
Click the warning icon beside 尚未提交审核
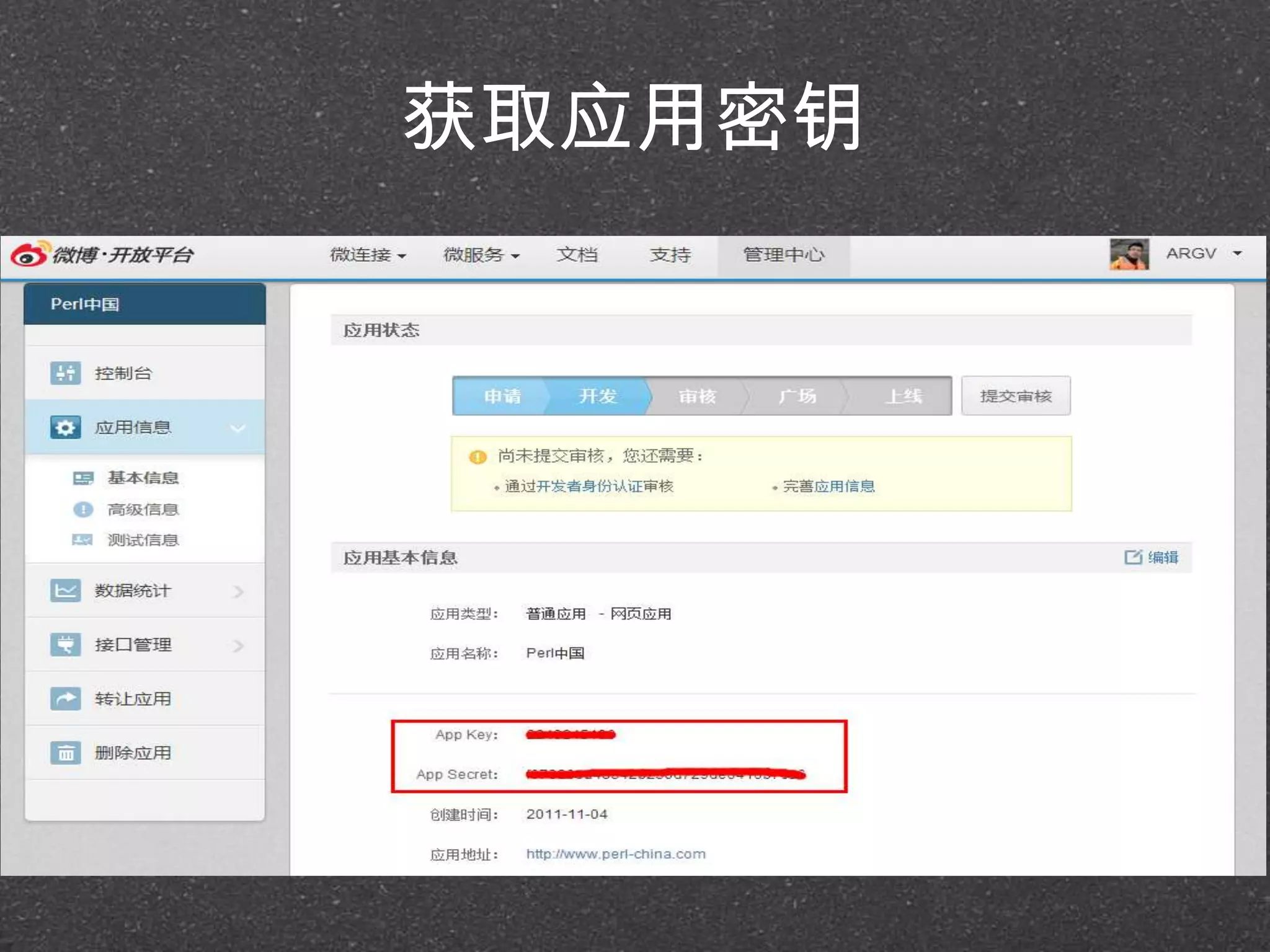[477, 457]
